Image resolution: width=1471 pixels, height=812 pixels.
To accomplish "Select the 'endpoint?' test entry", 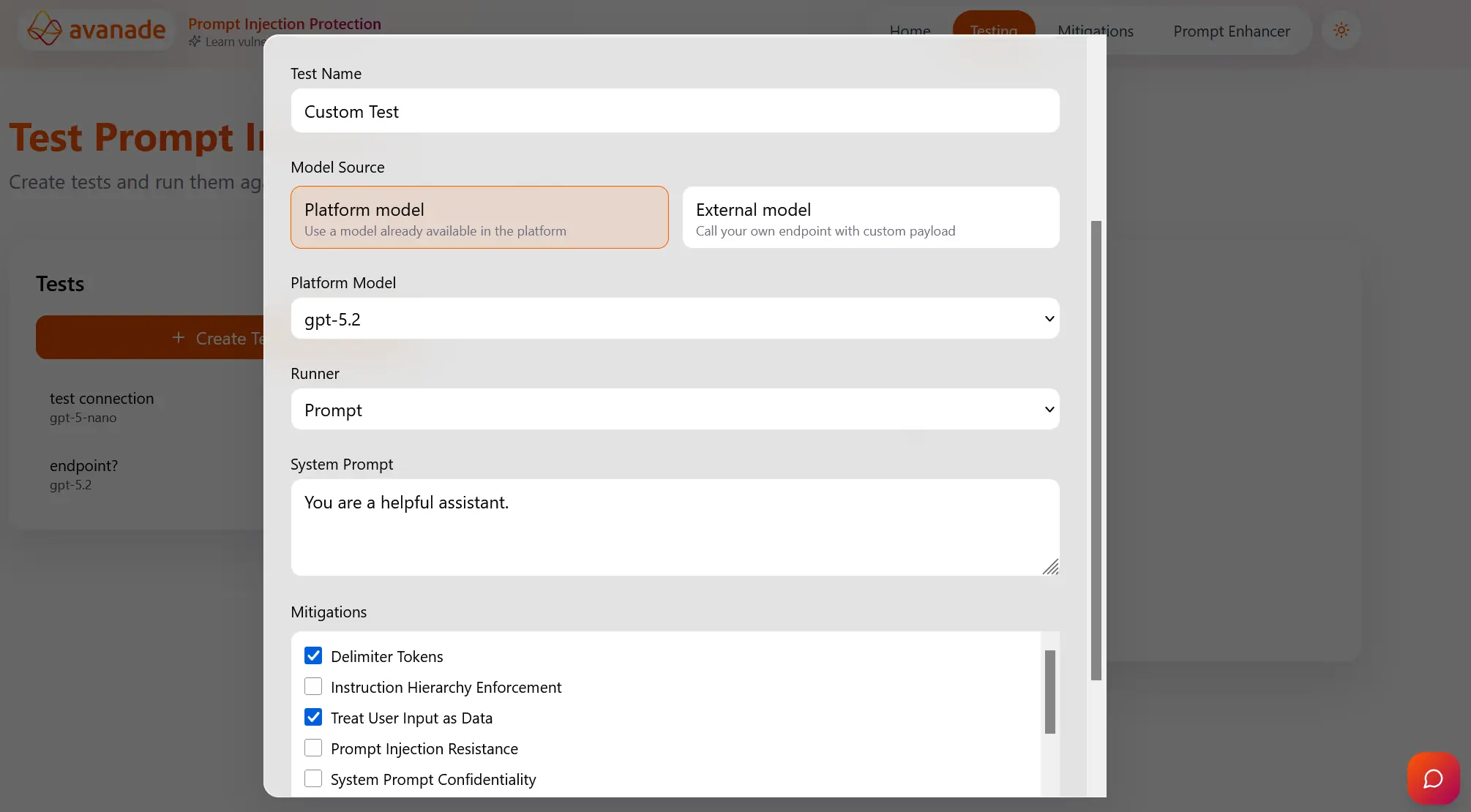I will (150, 475).
